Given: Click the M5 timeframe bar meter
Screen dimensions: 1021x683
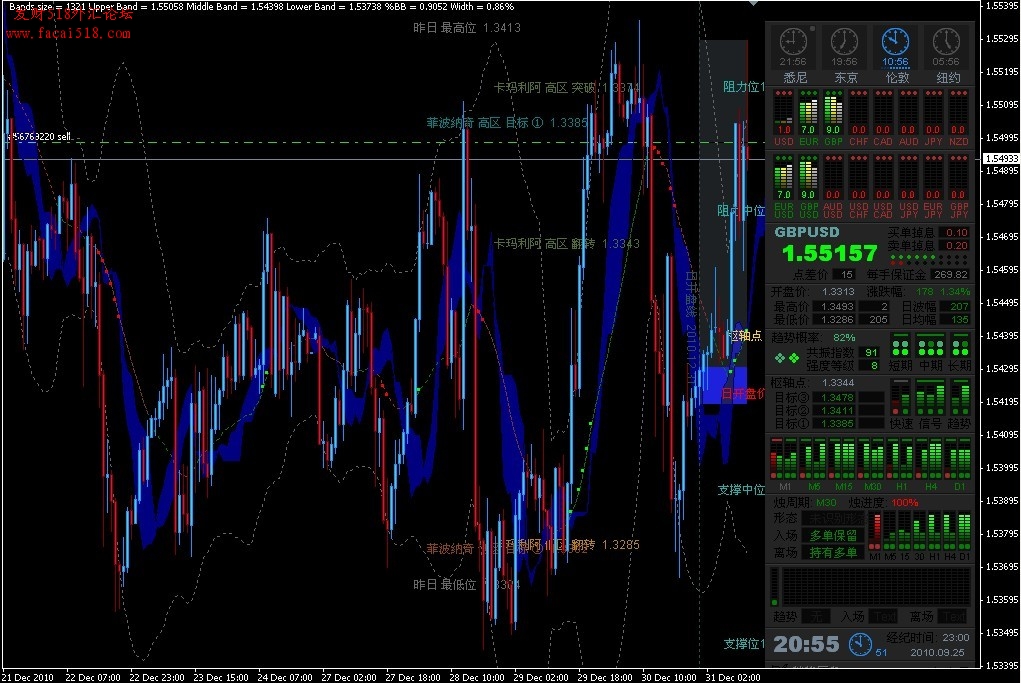Looking at the screenshot, I should click(x=814, y=459).
